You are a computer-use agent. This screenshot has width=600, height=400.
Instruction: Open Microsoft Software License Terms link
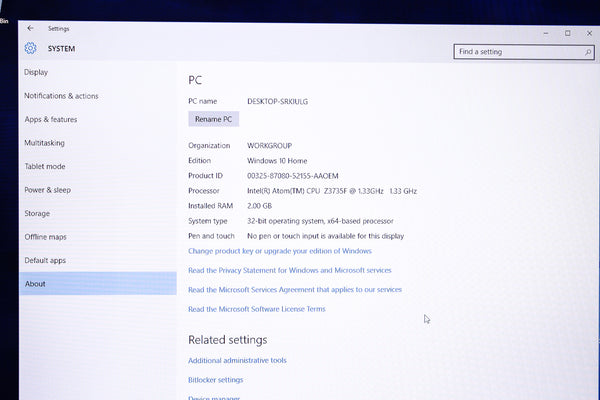pos(256,309)
